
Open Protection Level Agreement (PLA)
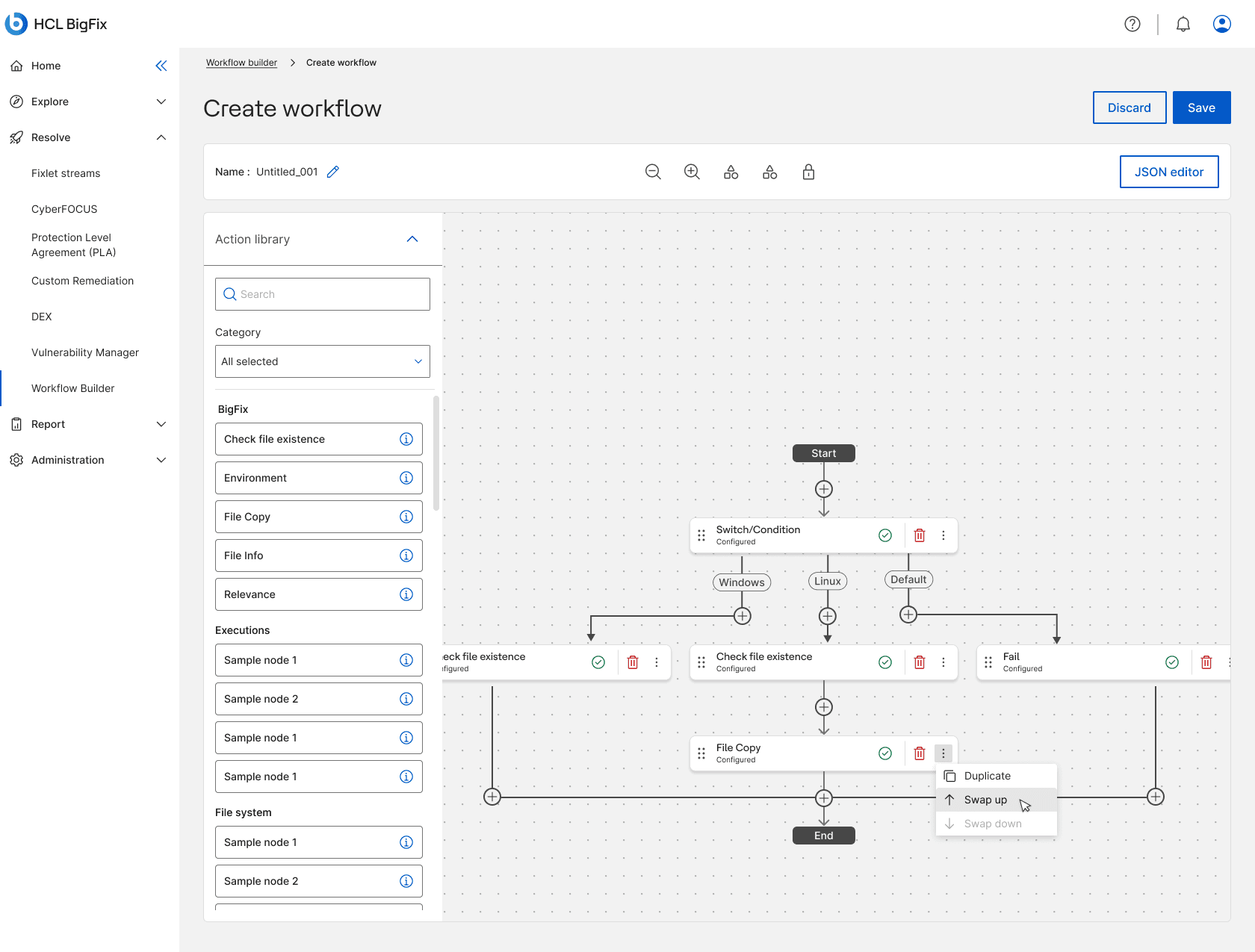73,245
